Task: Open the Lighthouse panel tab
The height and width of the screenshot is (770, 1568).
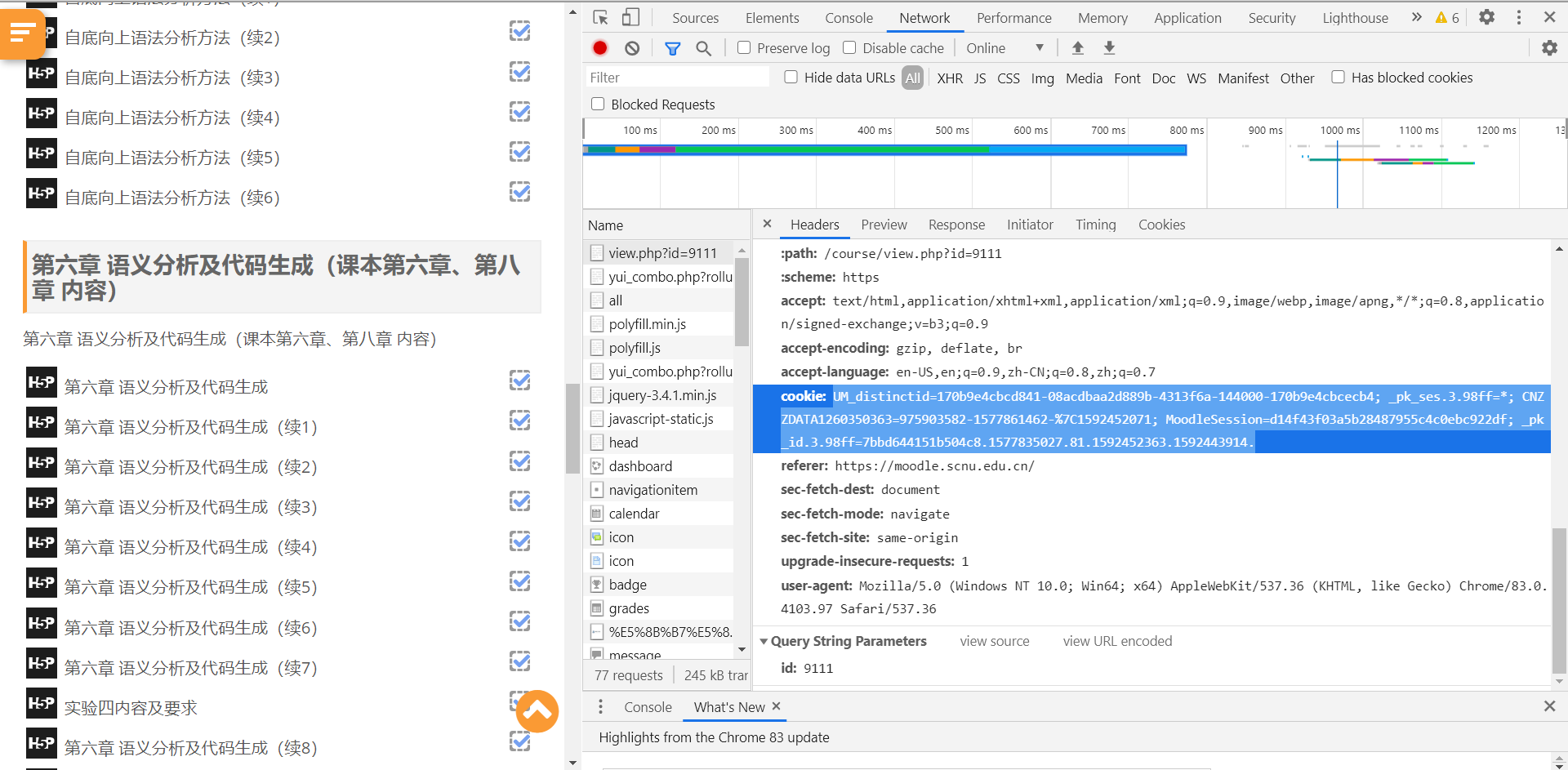Action: tap(1355, 18)
